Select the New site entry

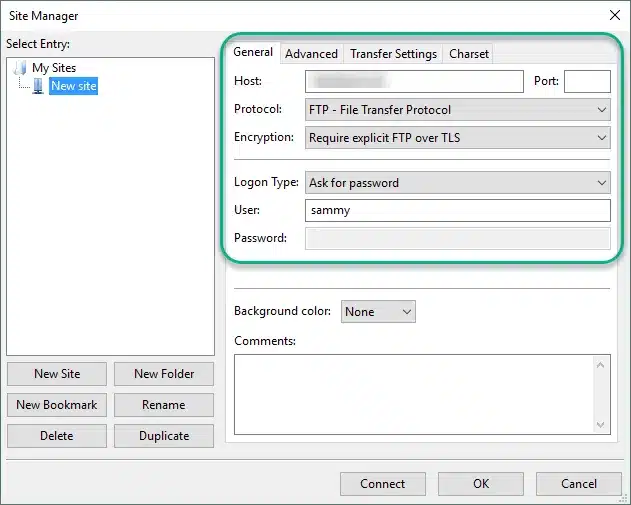(74, 86)
